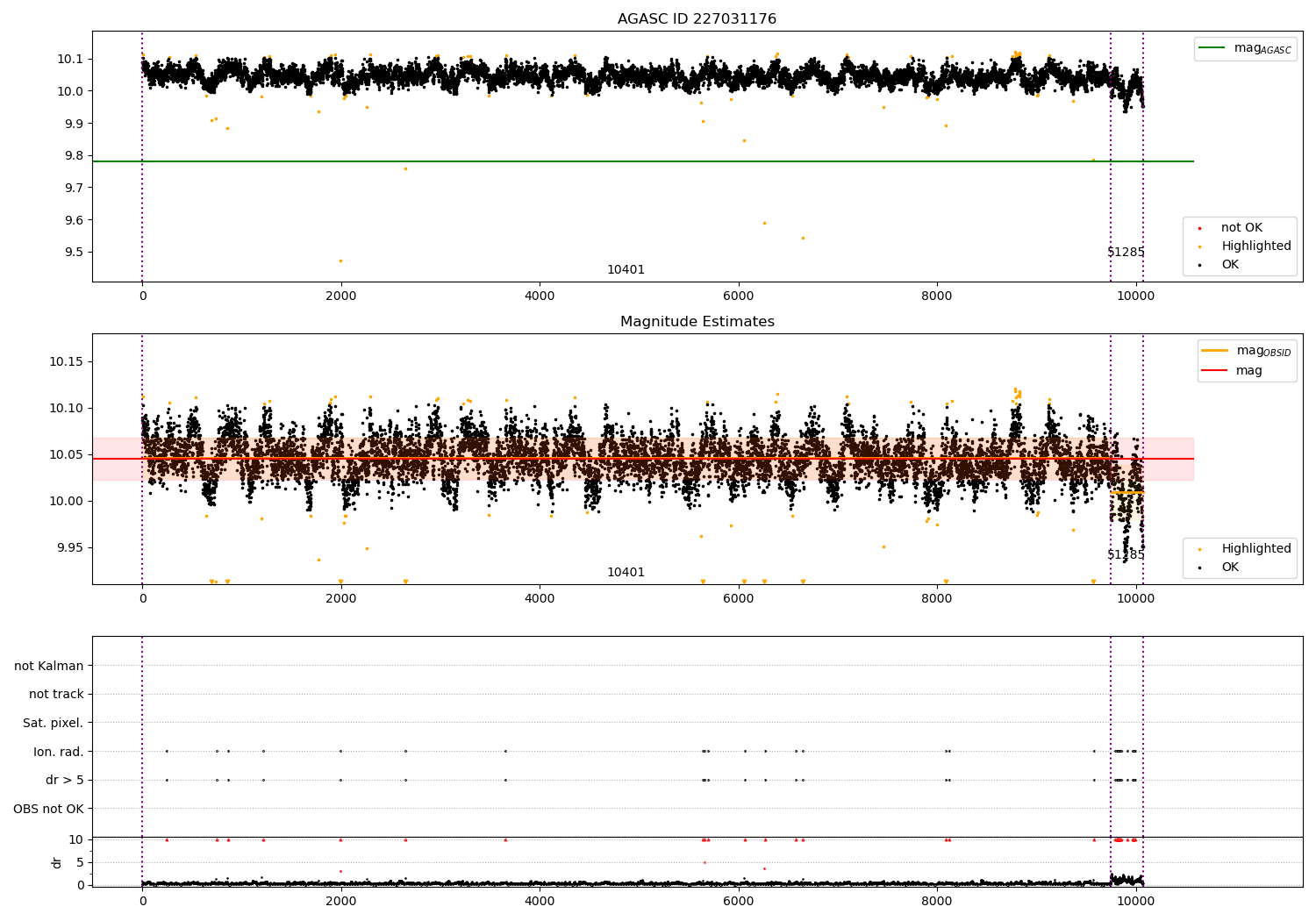Select the 'OBS not OK' row label
Screen dimensions: 1316x921
[48, 809]
